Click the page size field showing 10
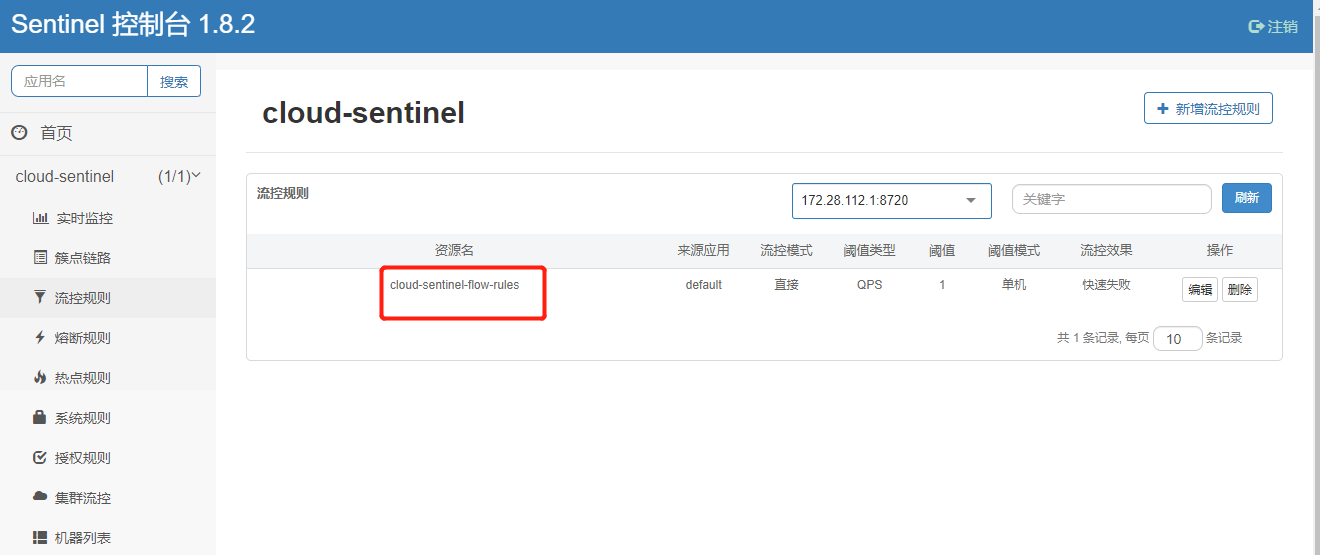The width and height of the screenshot is (1320, 555). 1177,338
